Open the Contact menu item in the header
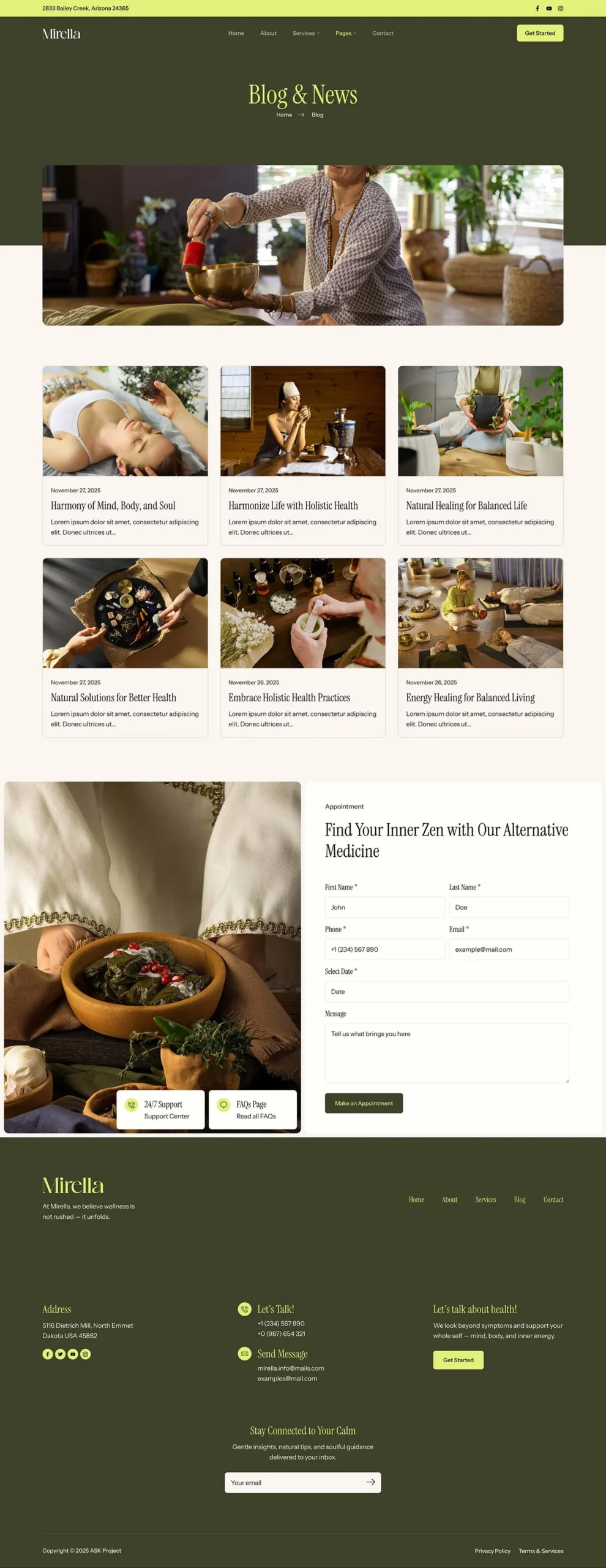The width and height of the screenshot is (606, 1568). click(383, 33)
